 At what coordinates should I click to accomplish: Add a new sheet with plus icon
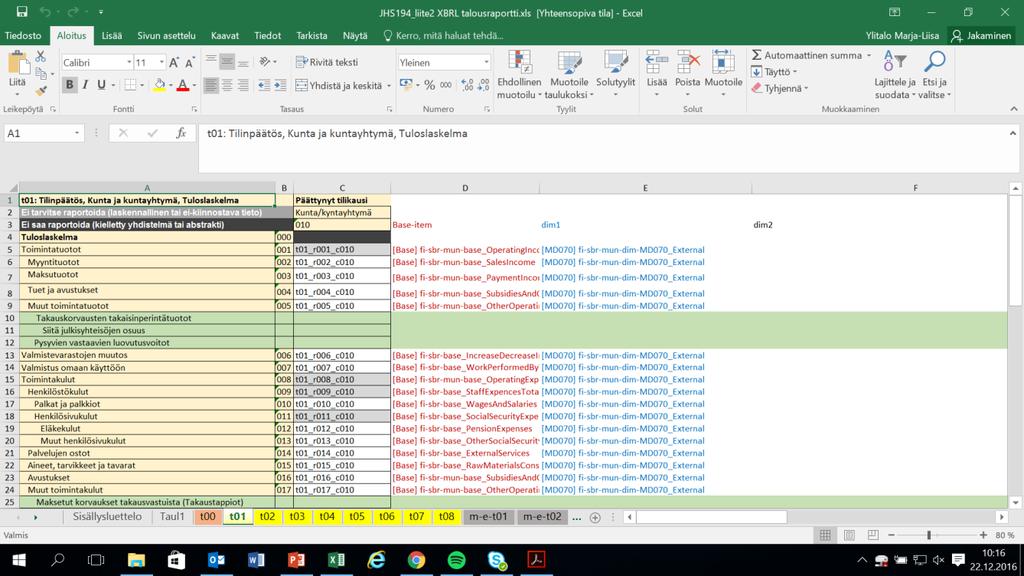pos(595,517)
